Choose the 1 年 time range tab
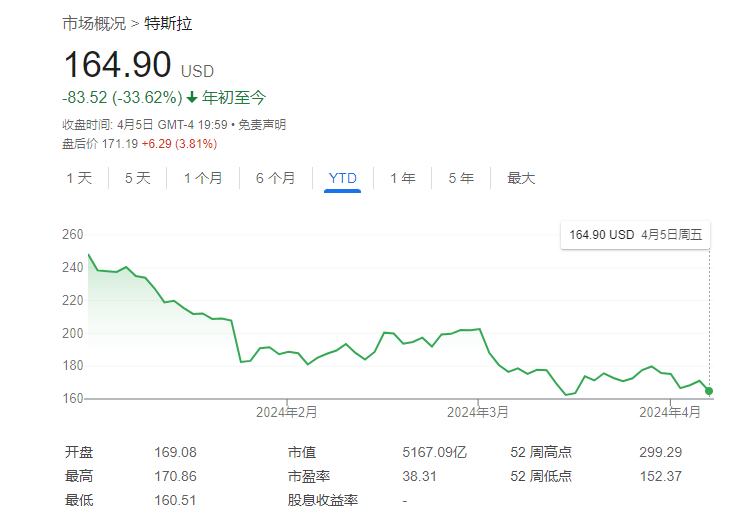Viewport: 742px width, 517px height. pos(403,178)
